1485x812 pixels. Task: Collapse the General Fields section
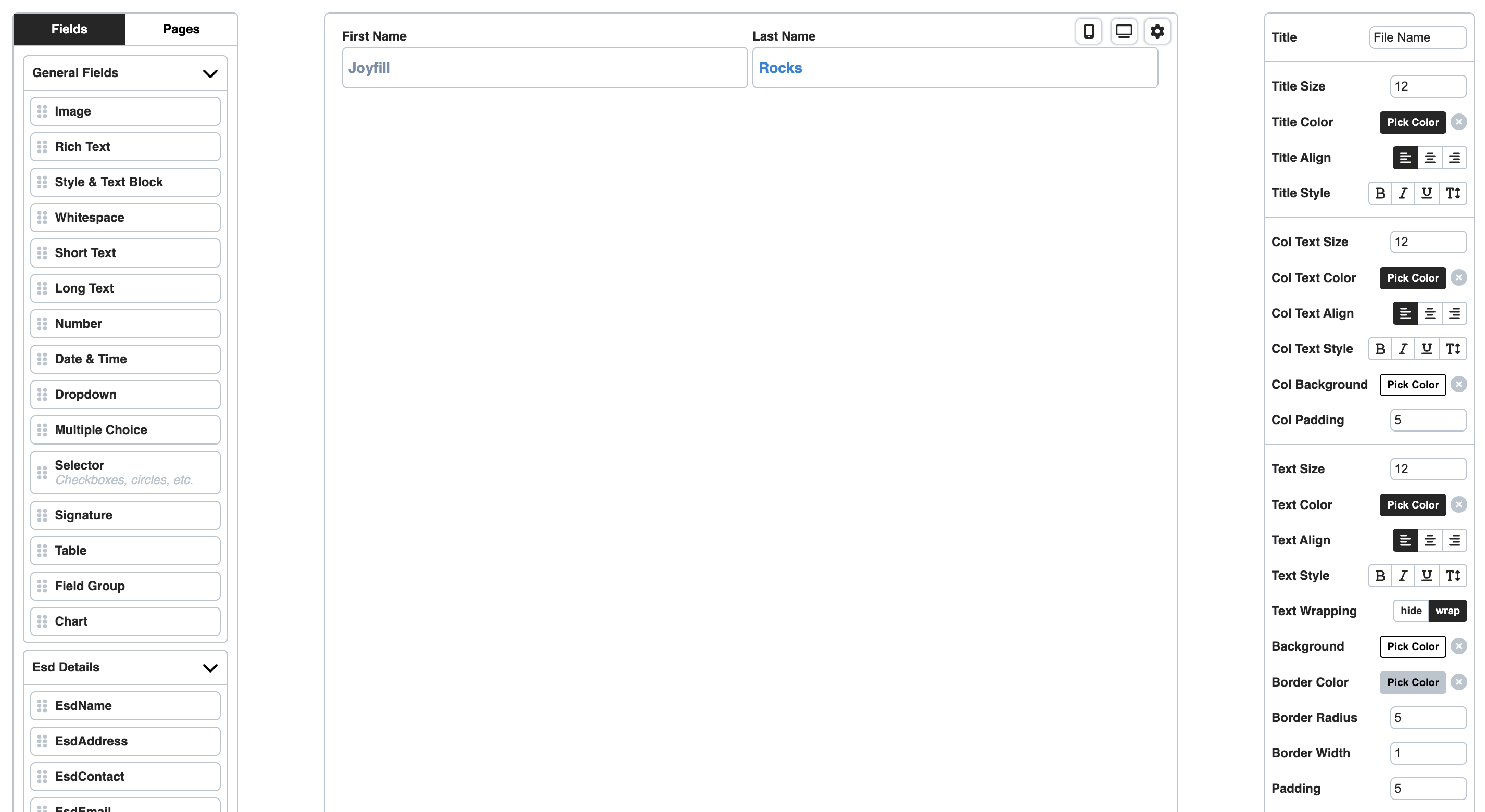point(209,73)
